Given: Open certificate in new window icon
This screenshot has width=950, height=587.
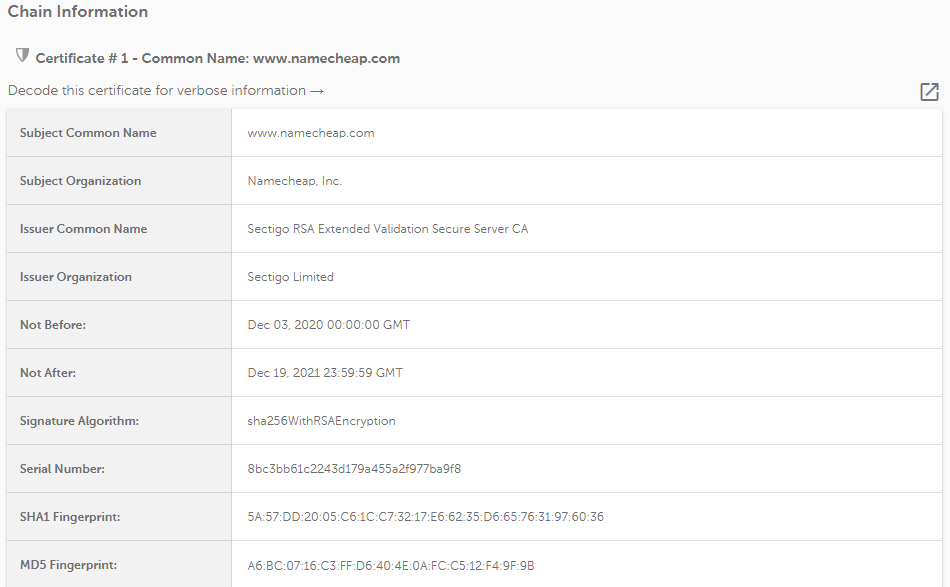Looking at the screenshot, I should point(929,91).
